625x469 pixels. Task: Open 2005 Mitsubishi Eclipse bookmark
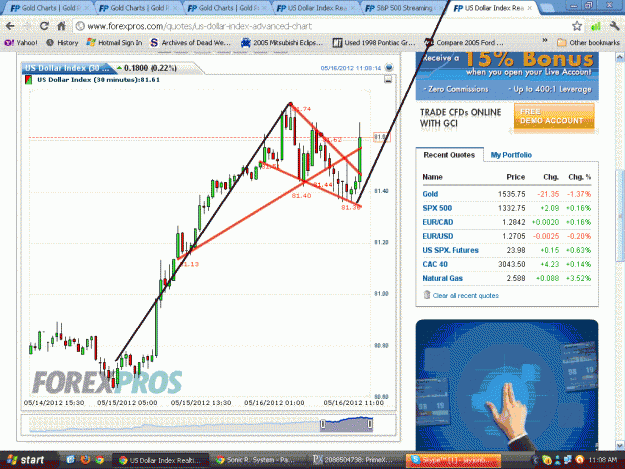point(282,43)
